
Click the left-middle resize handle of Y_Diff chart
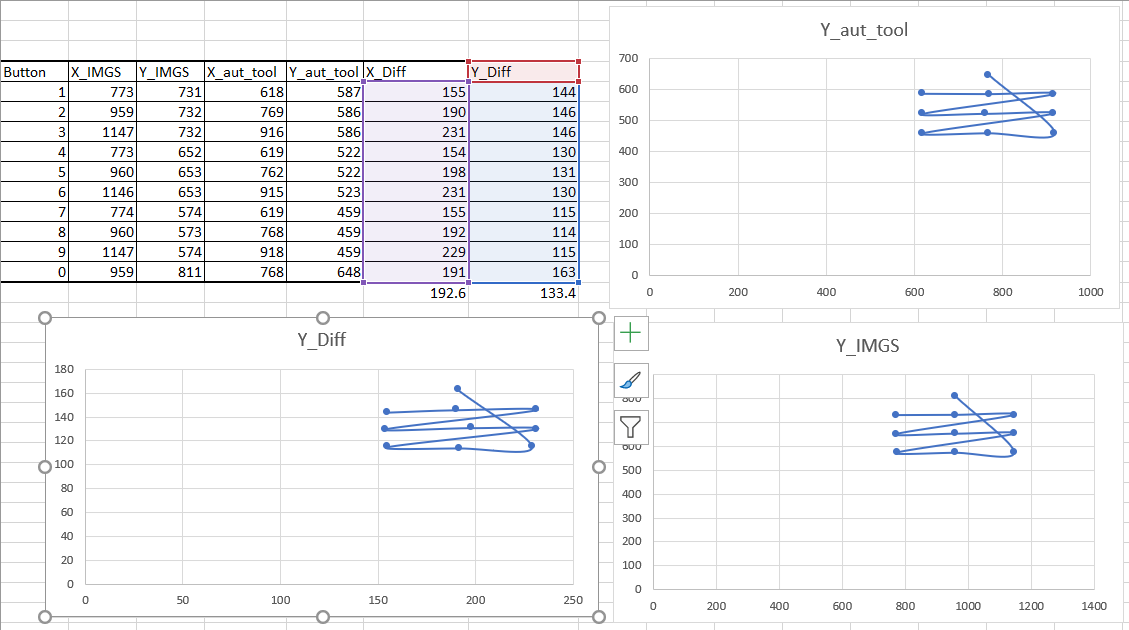44,467
